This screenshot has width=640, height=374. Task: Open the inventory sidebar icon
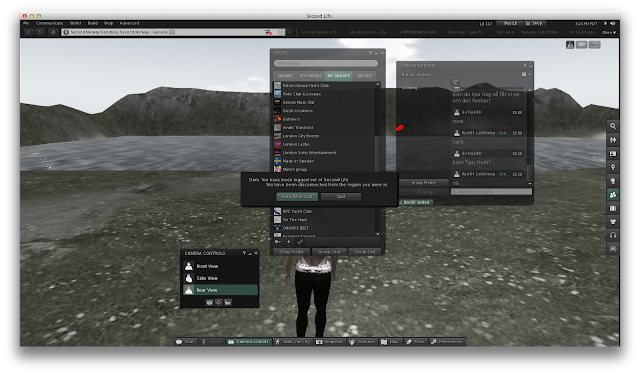tap(613, 208)
